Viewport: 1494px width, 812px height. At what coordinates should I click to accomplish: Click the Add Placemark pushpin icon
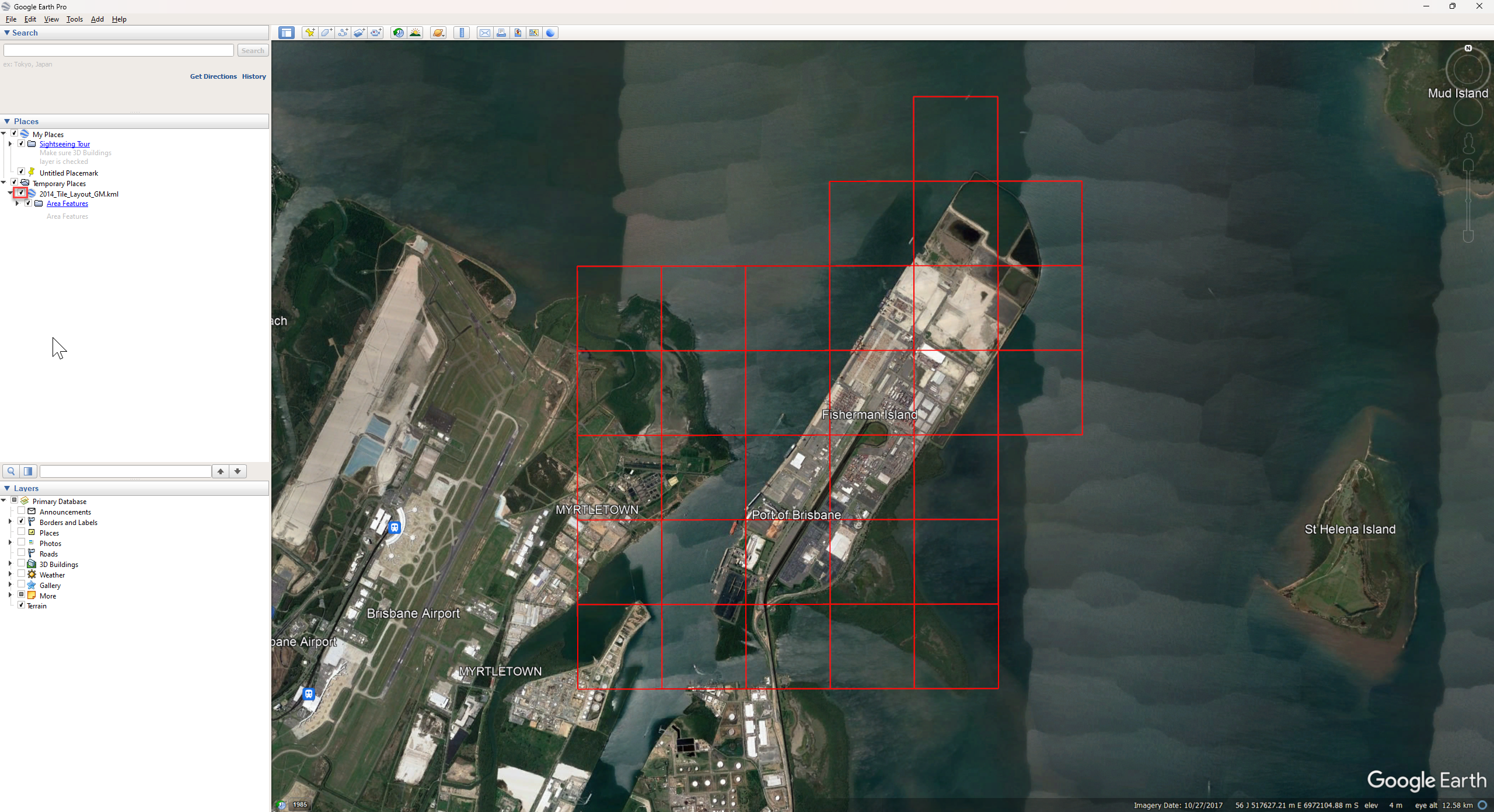pos(310,33)
